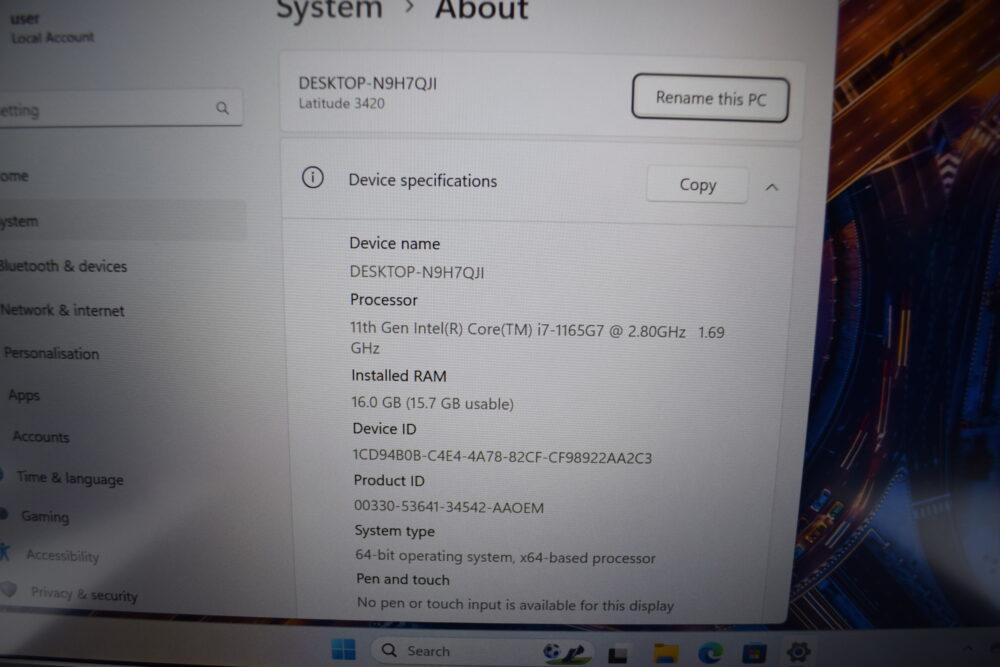Open Gaming settings
1000x667 pixels.
(x=43, y=516)
